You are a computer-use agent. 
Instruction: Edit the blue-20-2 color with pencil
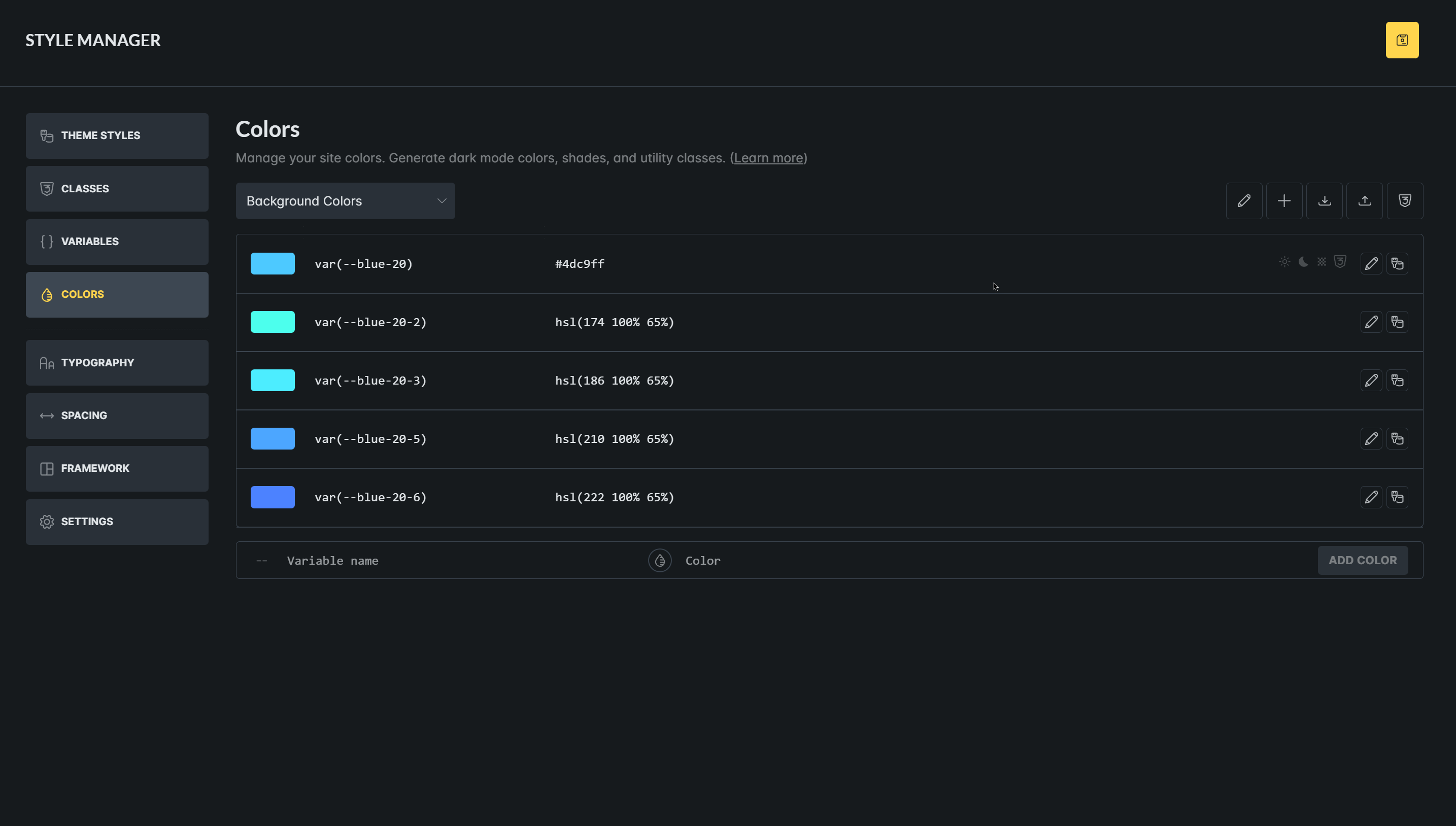pyautogui.click(x=1371, y=322)
